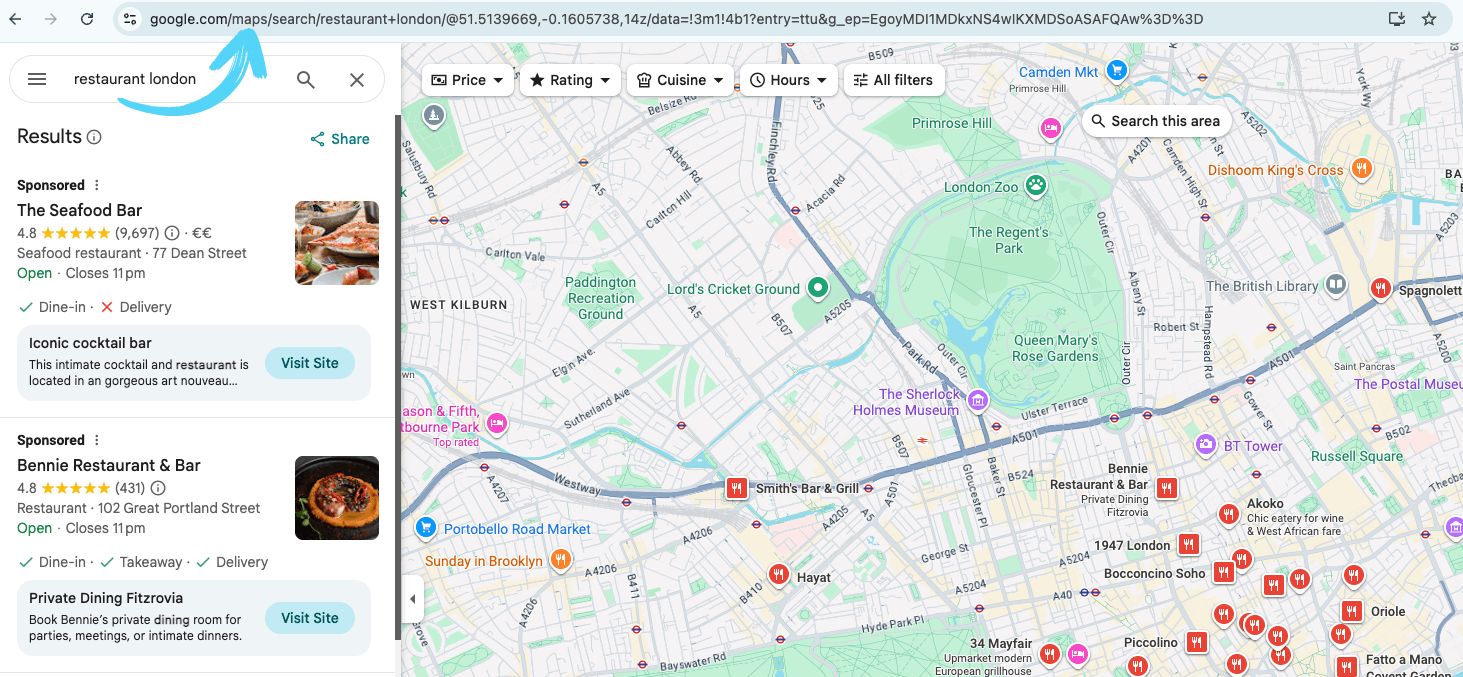The width and height of the screenshot is (1463, 677).
Task: Click the Piccolino restaurant pin
Action: pyautogui.click(x=1196, y=641)
